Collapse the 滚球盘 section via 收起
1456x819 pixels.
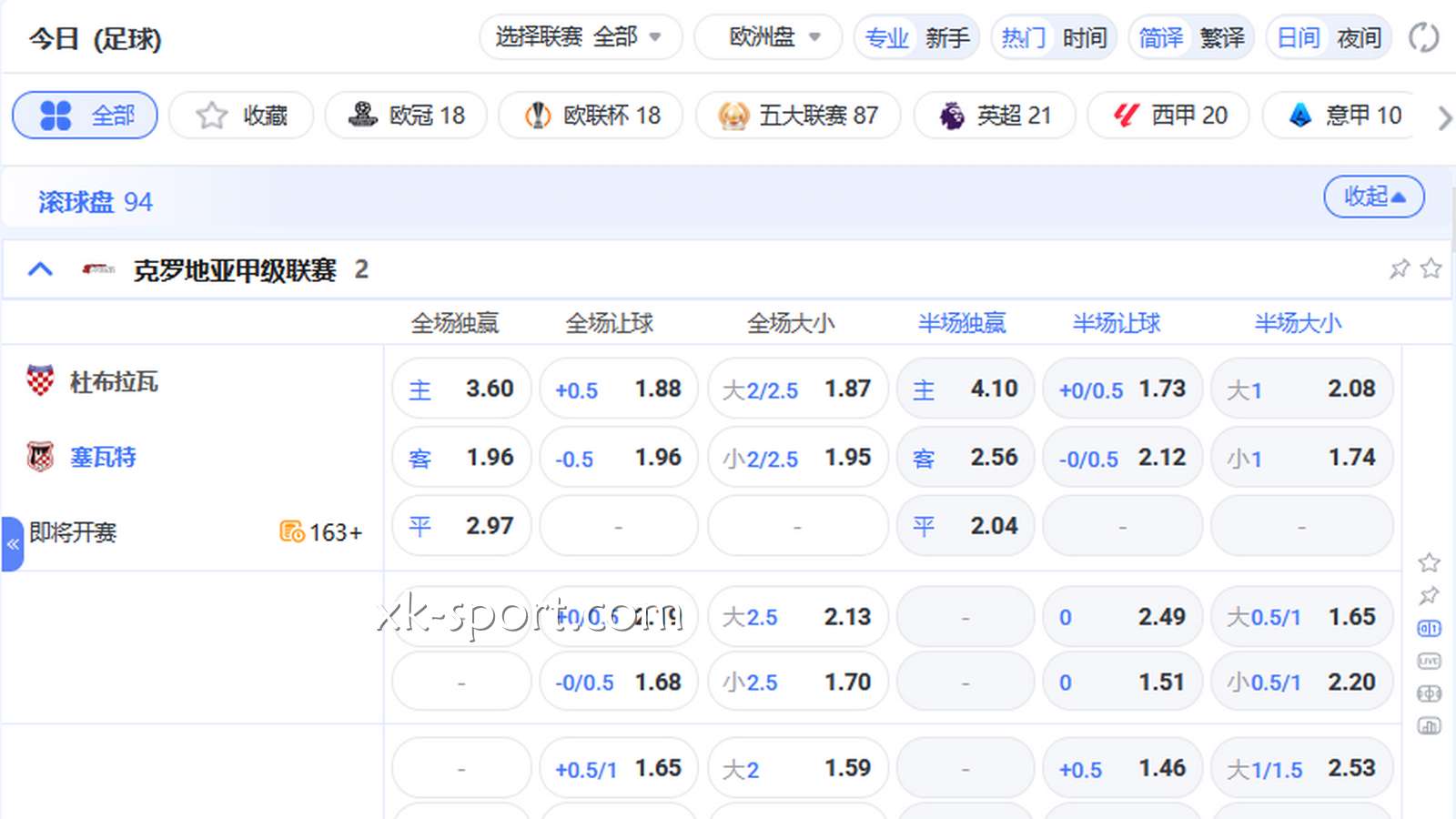[1374, 197]
